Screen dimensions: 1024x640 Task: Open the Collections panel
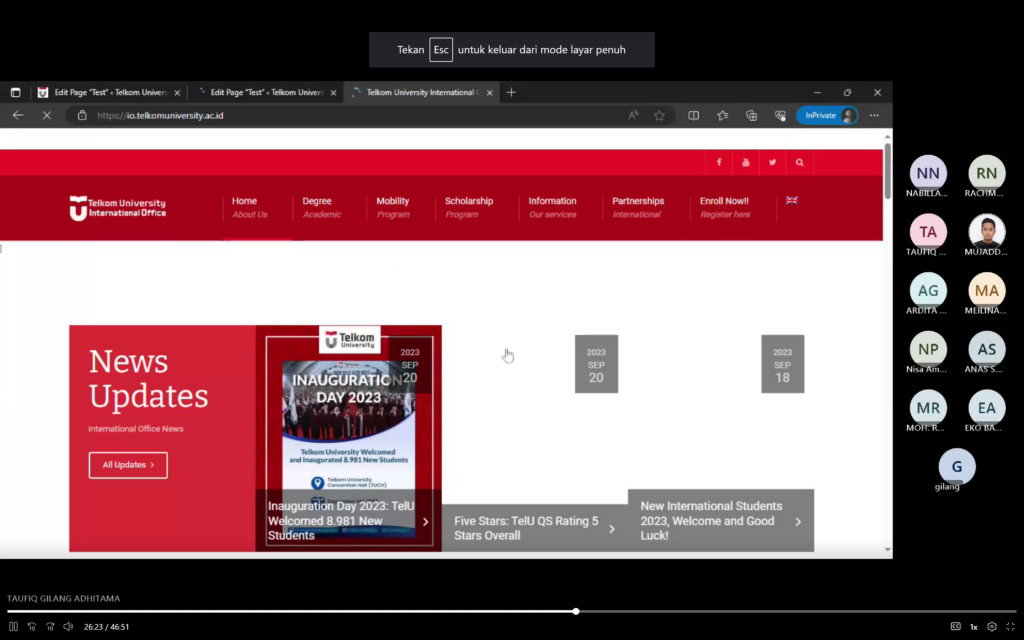(x=752, y=116)
